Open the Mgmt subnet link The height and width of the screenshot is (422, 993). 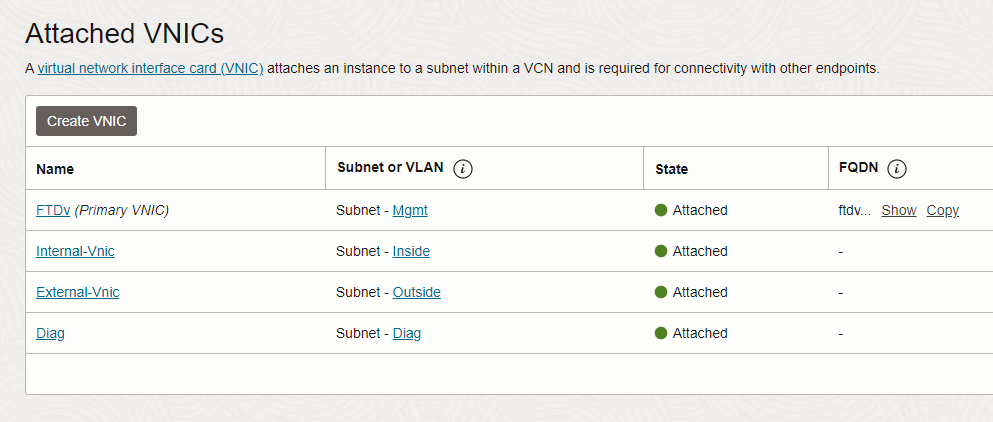[410, 210]
